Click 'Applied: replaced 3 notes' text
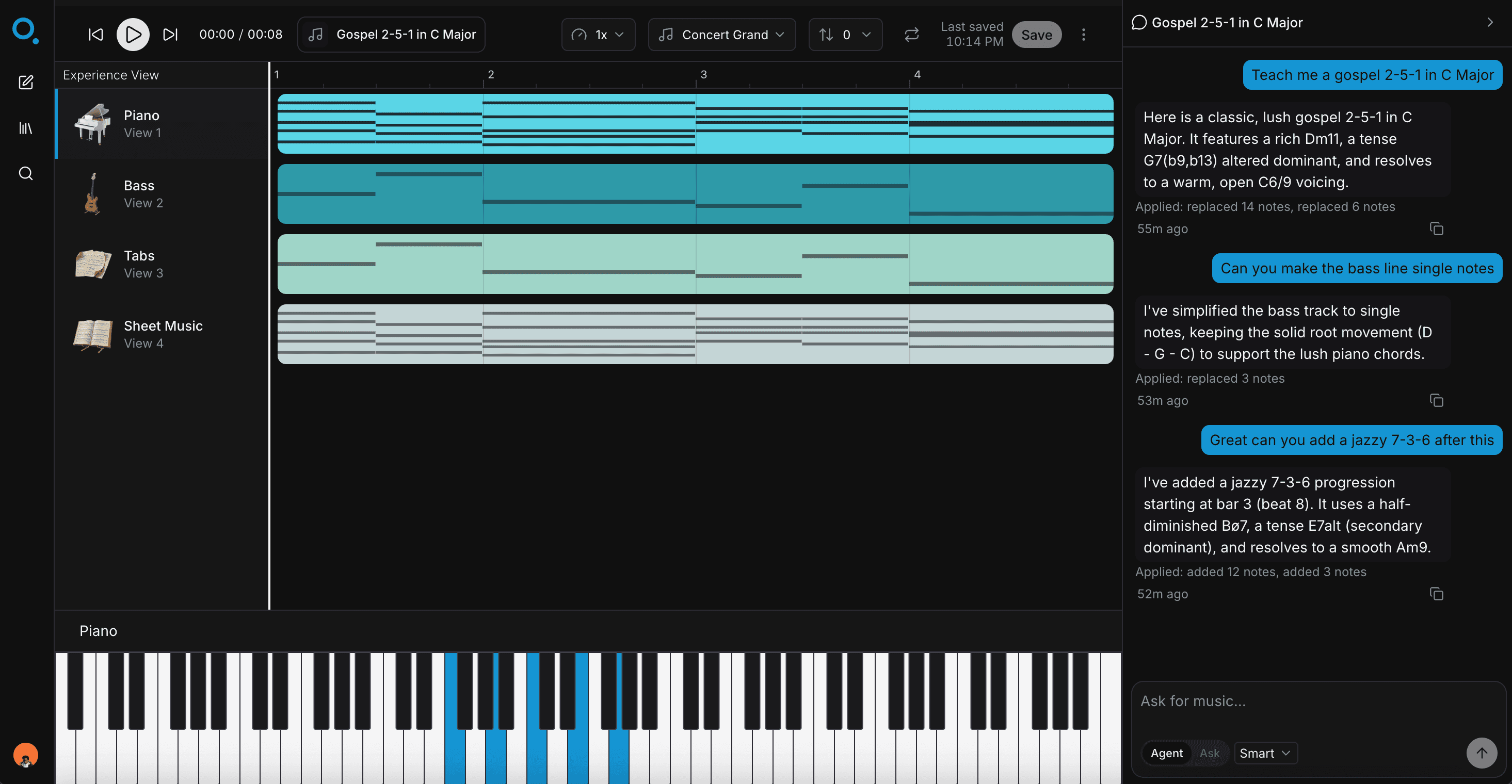 [x=1210, y=379]
